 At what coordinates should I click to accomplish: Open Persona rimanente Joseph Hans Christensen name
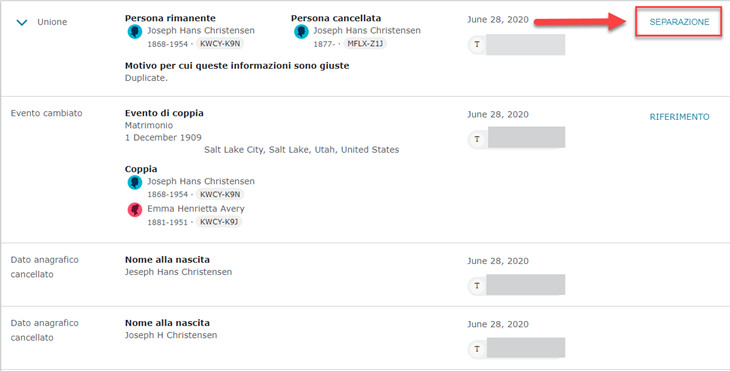click(x=201, y=31)
